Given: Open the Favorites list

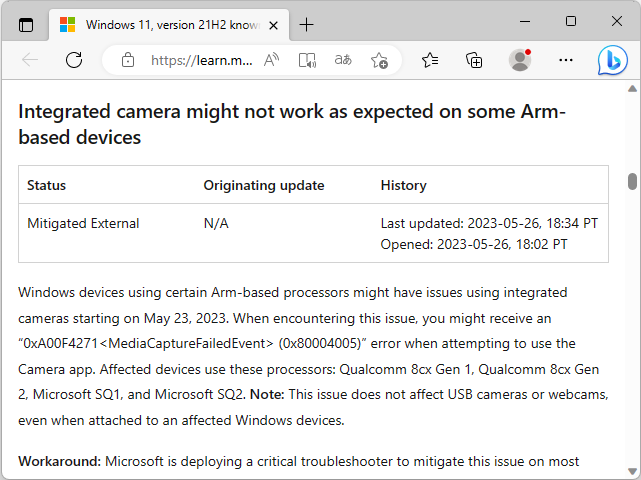Looking at the screenshot, I should click(x=430, y=60).
